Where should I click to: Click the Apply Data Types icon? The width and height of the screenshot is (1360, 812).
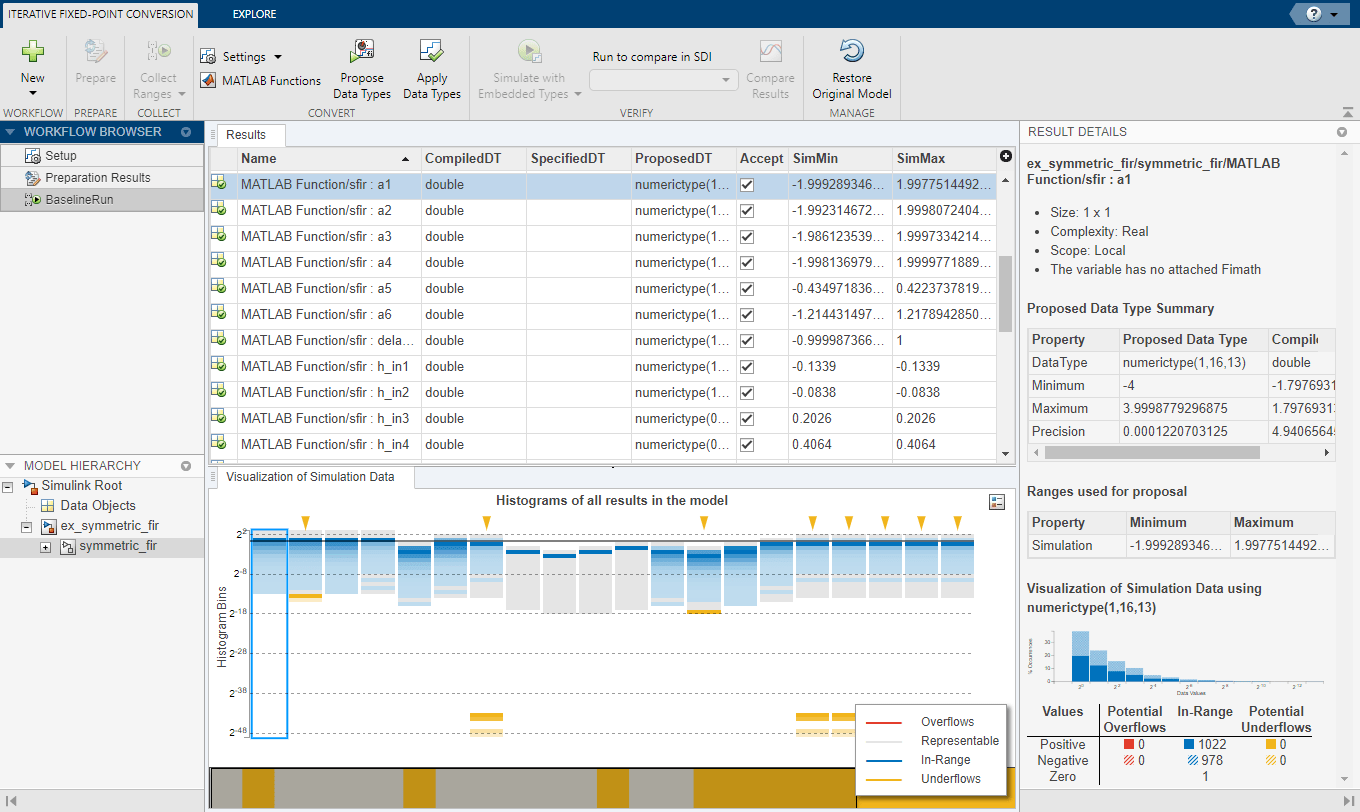pyautogui.click(x=432, y=53)
